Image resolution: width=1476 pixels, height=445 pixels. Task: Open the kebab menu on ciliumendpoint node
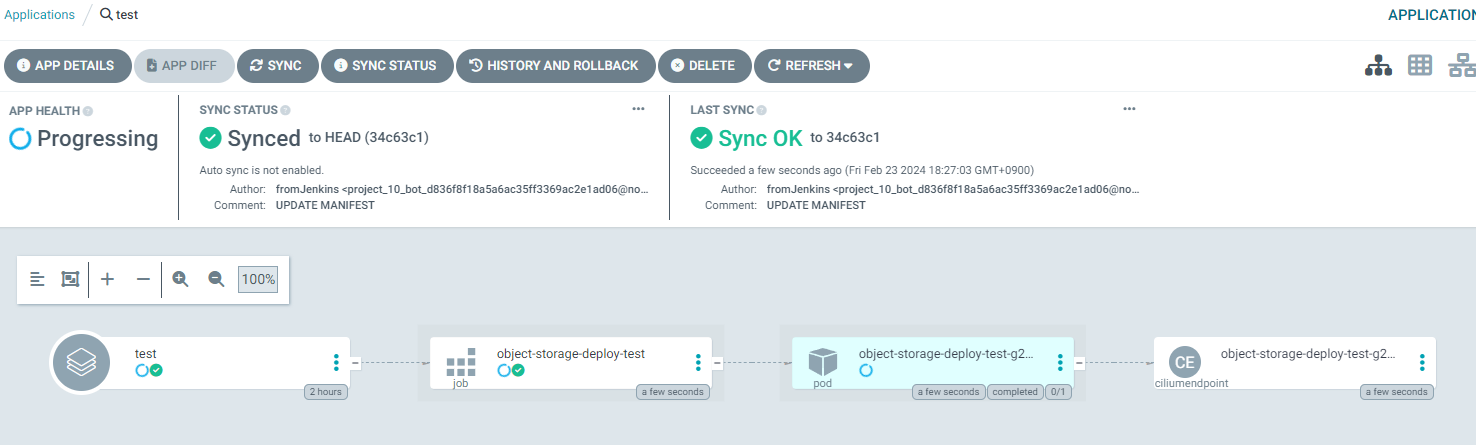pos(1422,362)
